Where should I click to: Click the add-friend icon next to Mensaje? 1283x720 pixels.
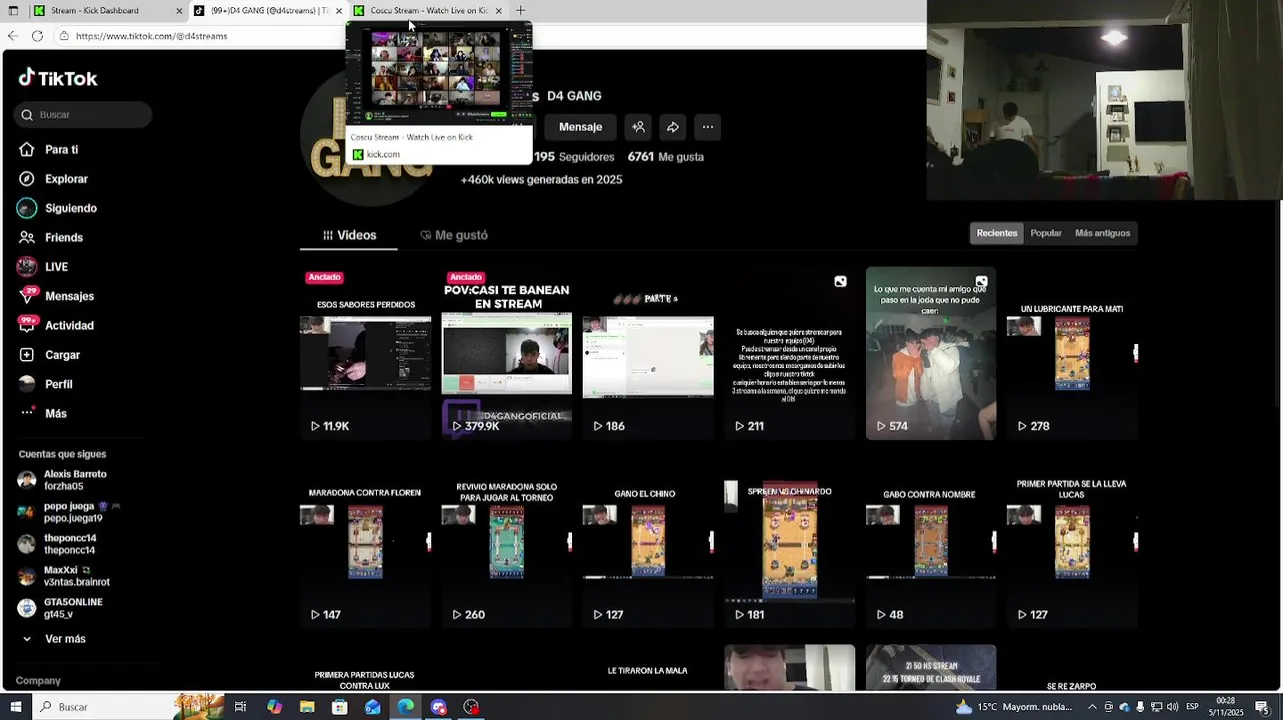[638, 127]
